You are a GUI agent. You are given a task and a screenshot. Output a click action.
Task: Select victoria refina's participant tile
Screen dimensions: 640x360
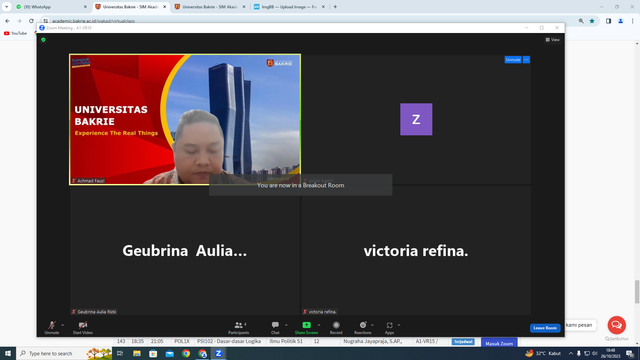(416, 250)
